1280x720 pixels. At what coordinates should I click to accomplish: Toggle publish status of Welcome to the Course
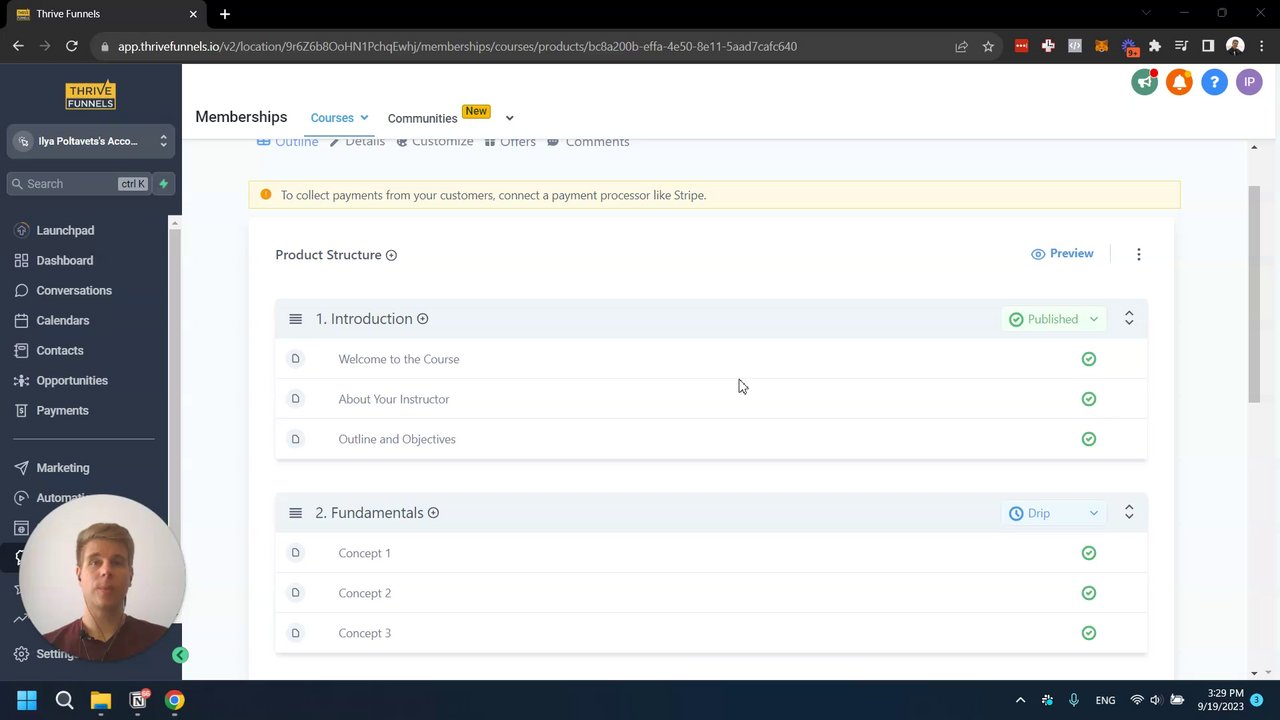click(x=1089, y=359)
